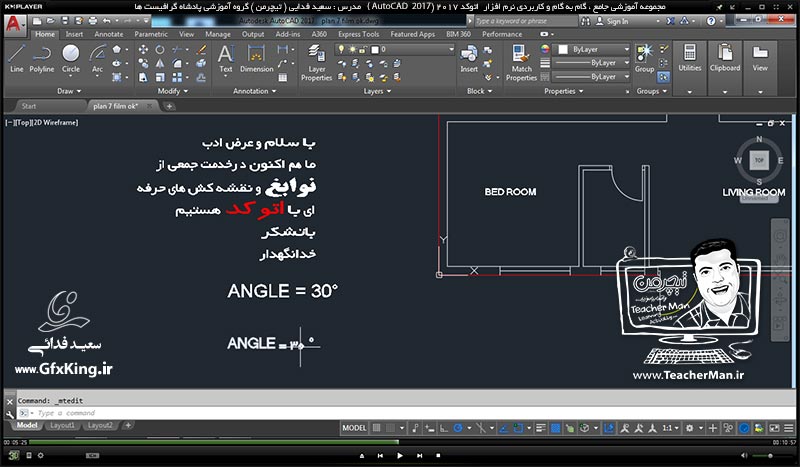Viewport: 800px width, 467px height.
Task: Click the Plot printer icon in quick access toolbar
Action: click(92, 21)
